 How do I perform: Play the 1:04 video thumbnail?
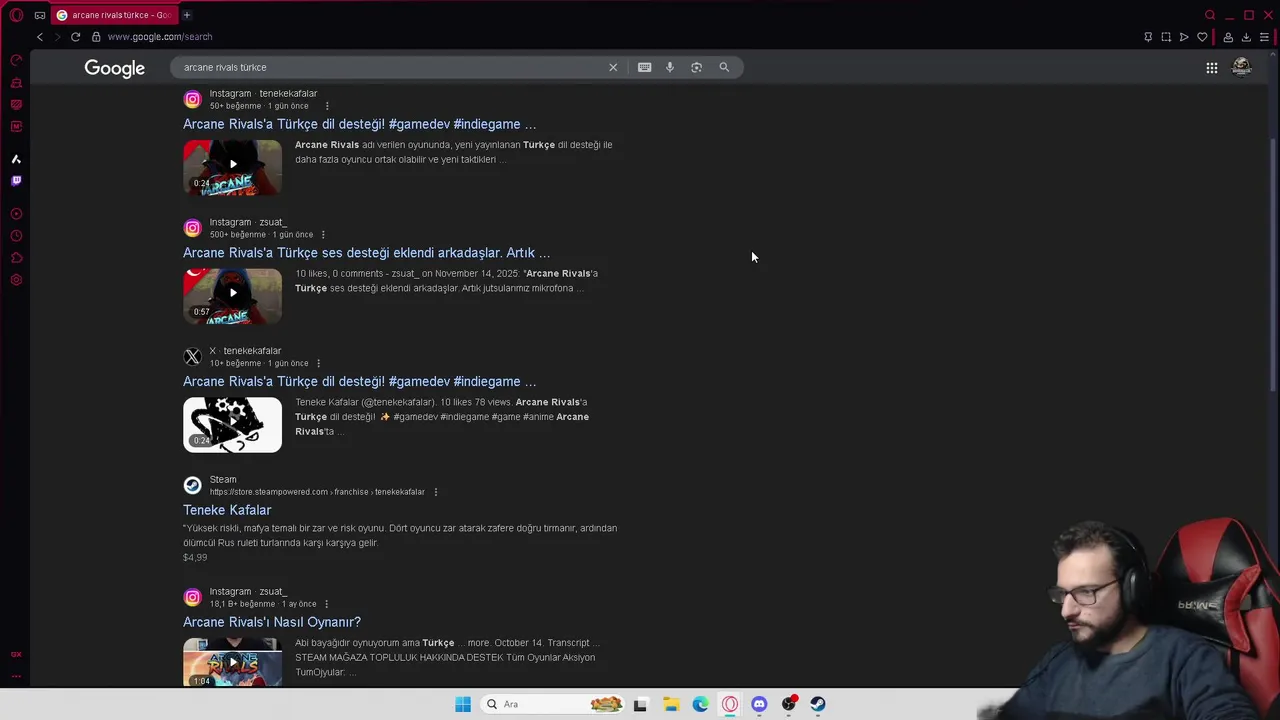(232, 662)
